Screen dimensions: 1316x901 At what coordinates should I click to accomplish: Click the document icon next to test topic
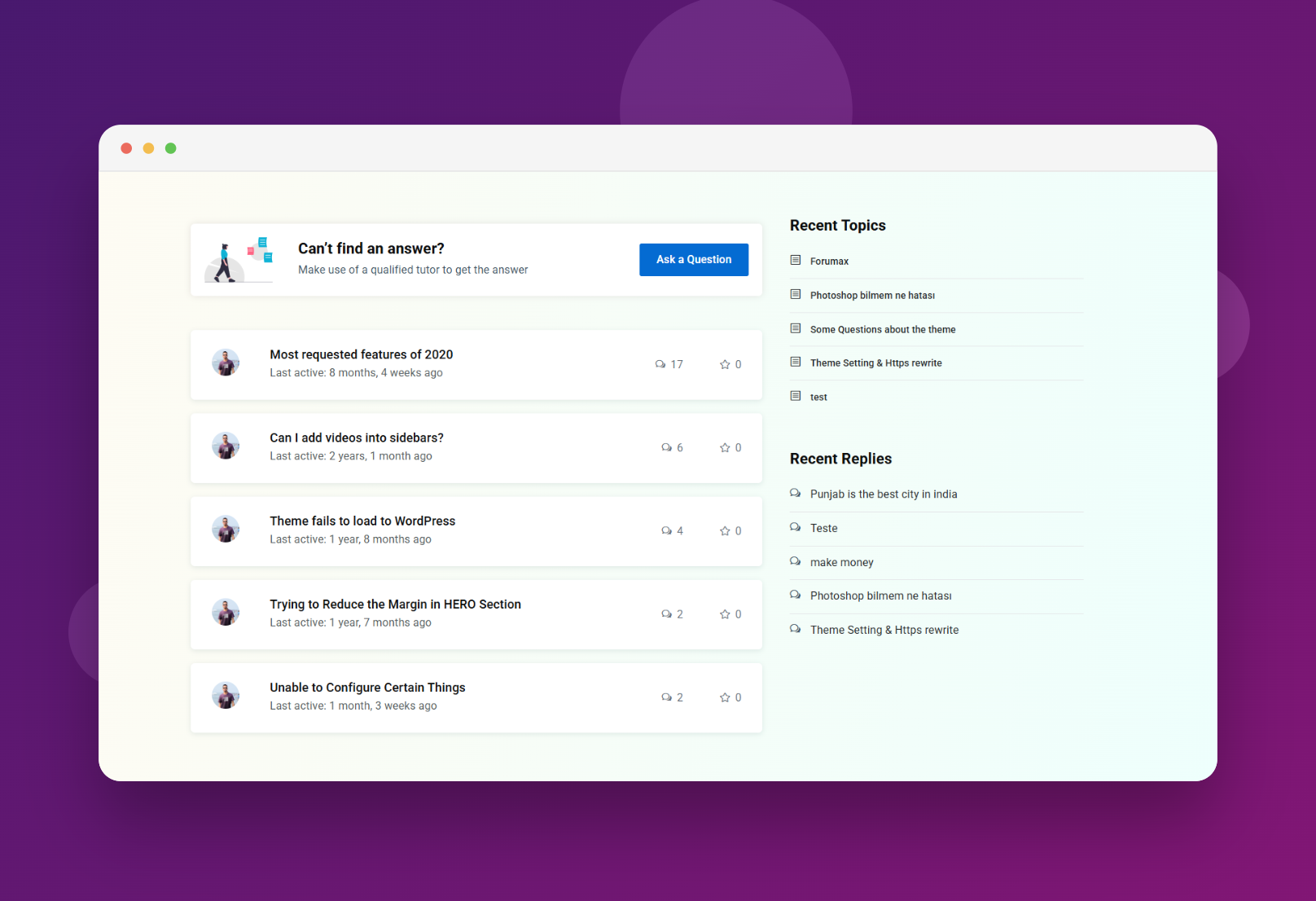796,396
